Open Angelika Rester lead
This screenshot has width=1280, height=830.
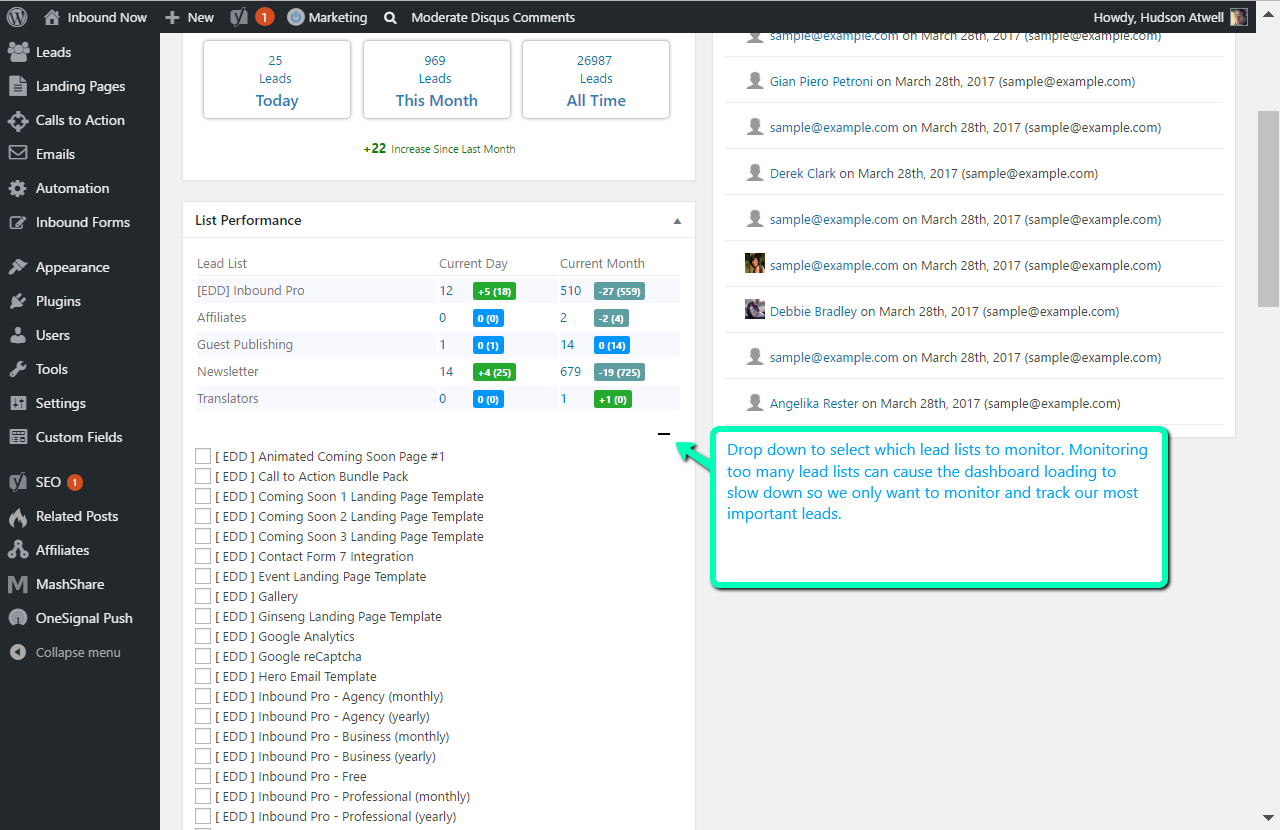pyautogui.click(x=814, y=404)
